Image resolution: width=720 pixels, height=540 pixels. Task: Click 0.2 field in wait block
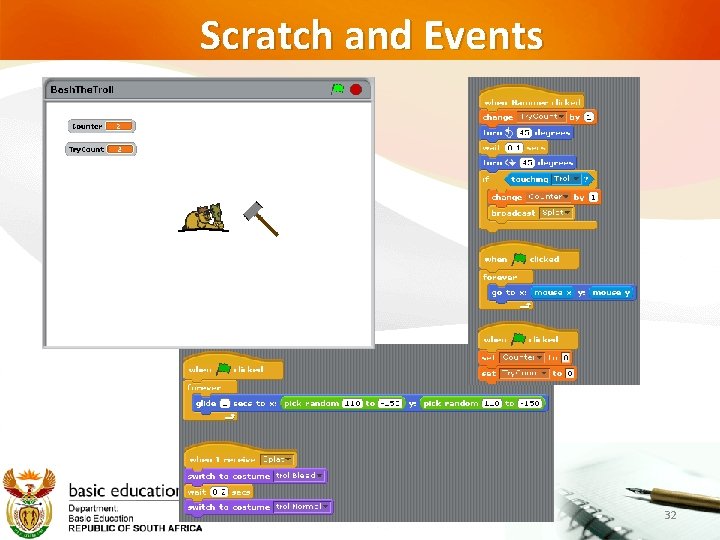pyautogui.click(x=219, y=492)
